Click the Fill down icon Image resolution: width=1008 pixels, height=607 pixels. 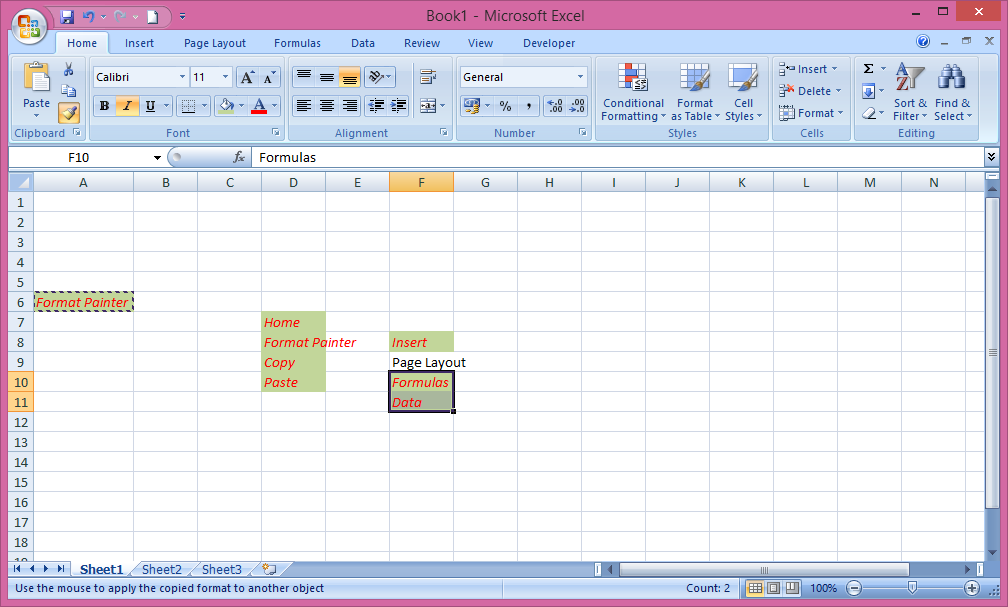tap(868, 91)
